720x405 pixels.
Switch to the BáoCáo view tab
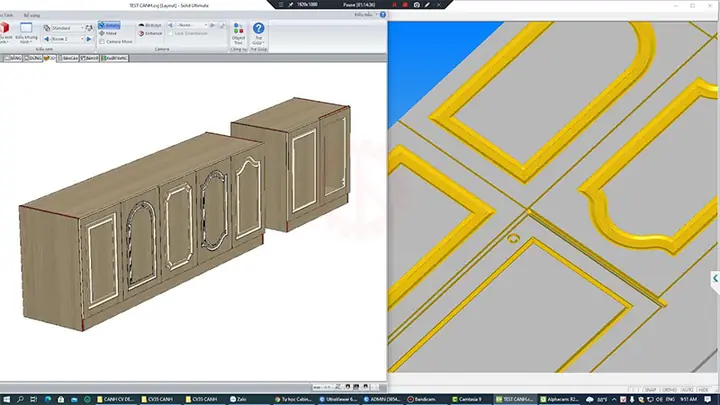pos(68,58)
